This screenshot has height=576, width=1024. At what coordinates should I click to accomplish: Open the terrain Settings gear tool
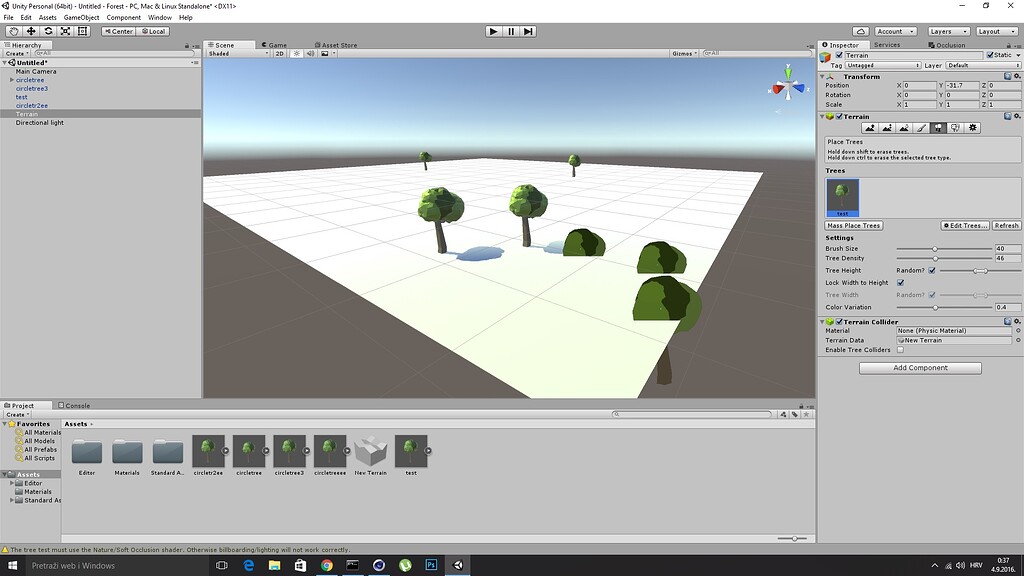(x=972, y=128)
